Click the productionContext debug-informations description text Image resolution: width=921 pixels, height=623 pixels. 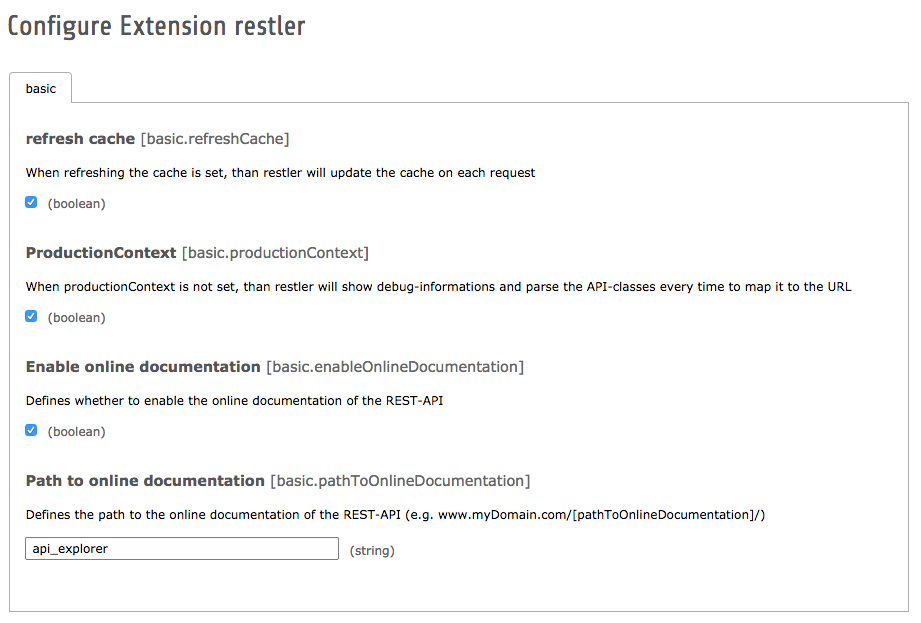[x=438, y=286]
